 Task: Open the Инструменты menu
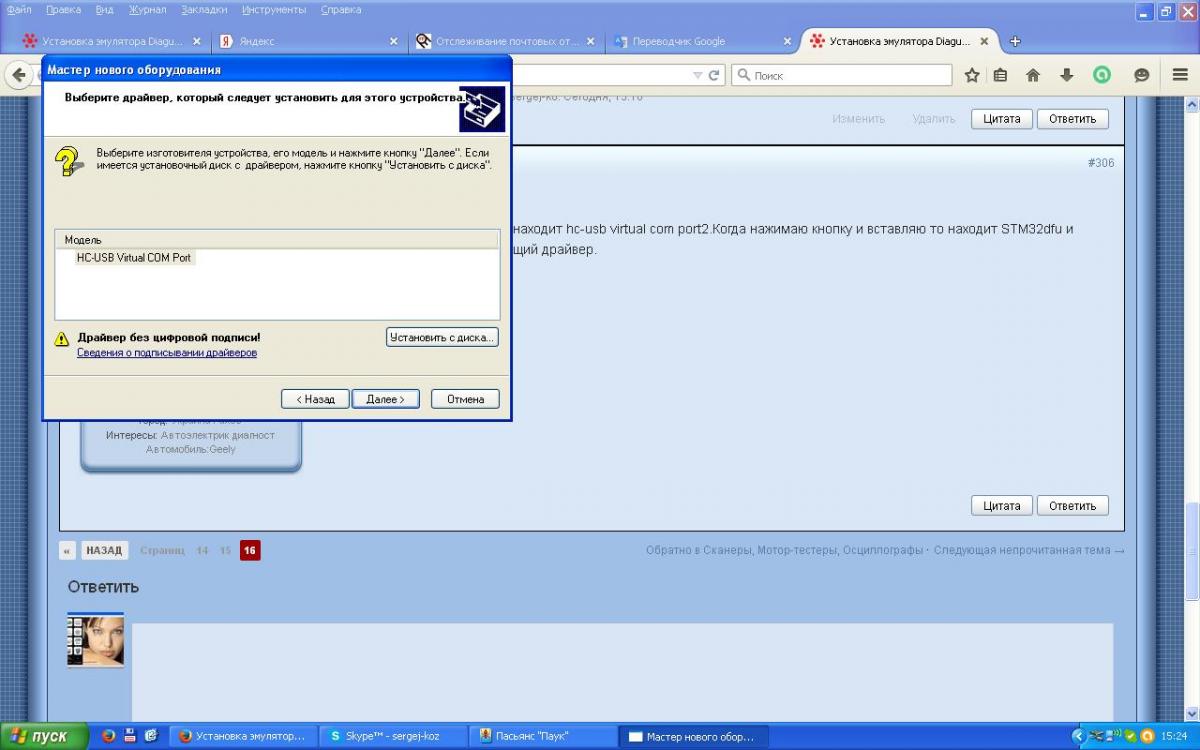point(274,10)
